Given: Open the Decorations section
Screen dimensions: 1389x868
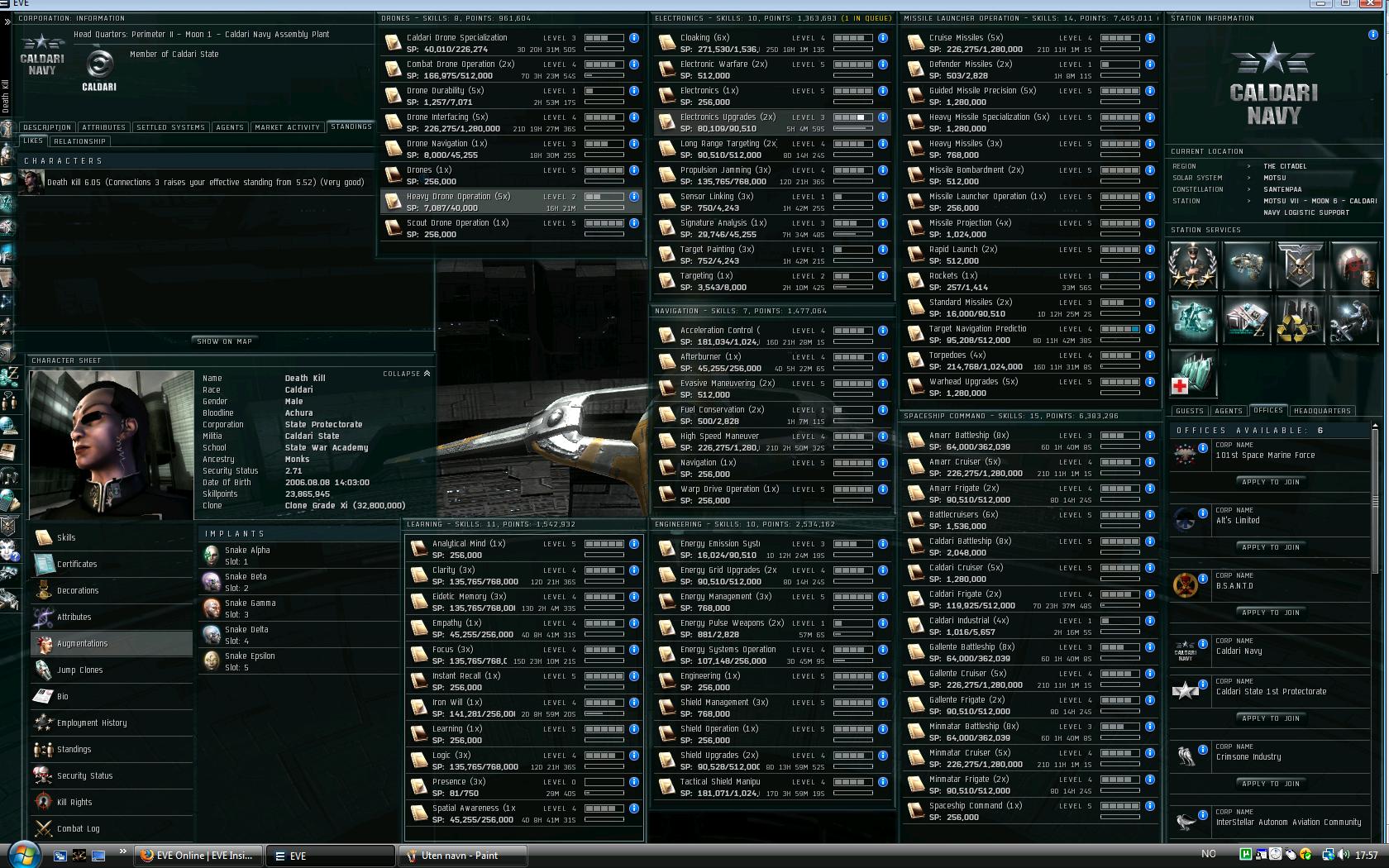Looking at the screenshot, I should click(112, 590).
